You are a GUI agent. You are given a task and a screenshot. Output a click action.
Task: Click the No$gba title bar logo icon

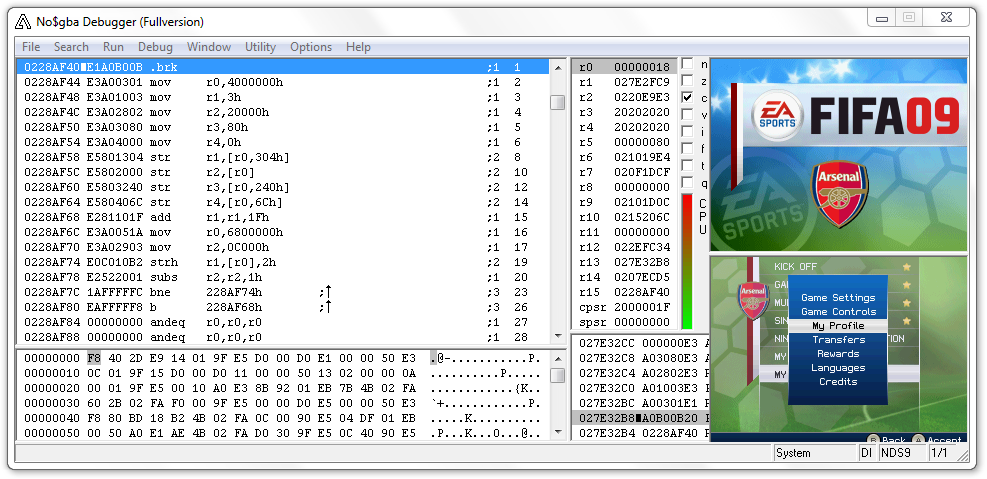pos(23,22)
